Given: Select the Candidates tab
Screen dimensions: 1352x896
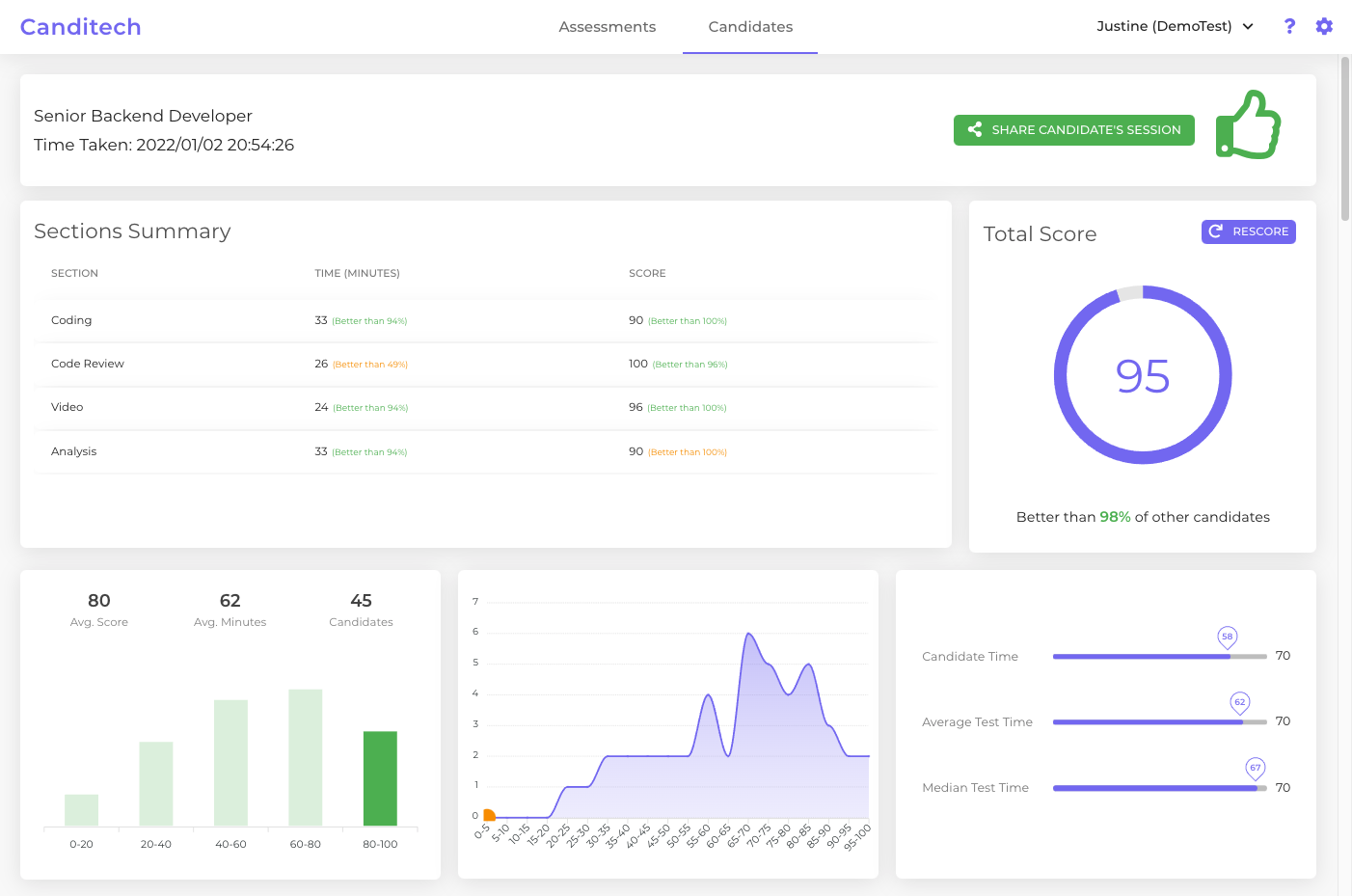Looking at the screenshot, I should click(x=749, y=26).
